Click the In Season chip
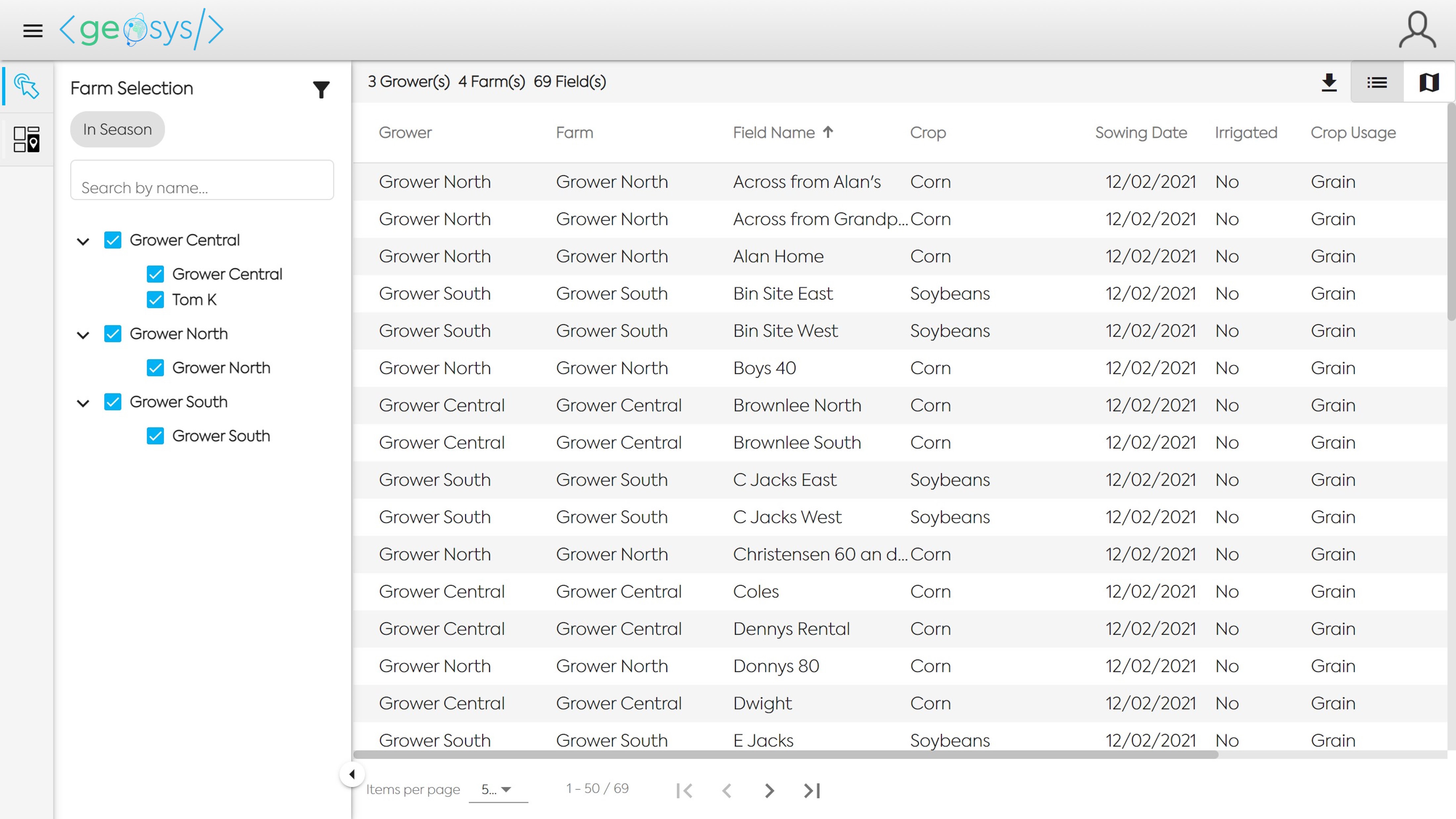 [117, 129]
